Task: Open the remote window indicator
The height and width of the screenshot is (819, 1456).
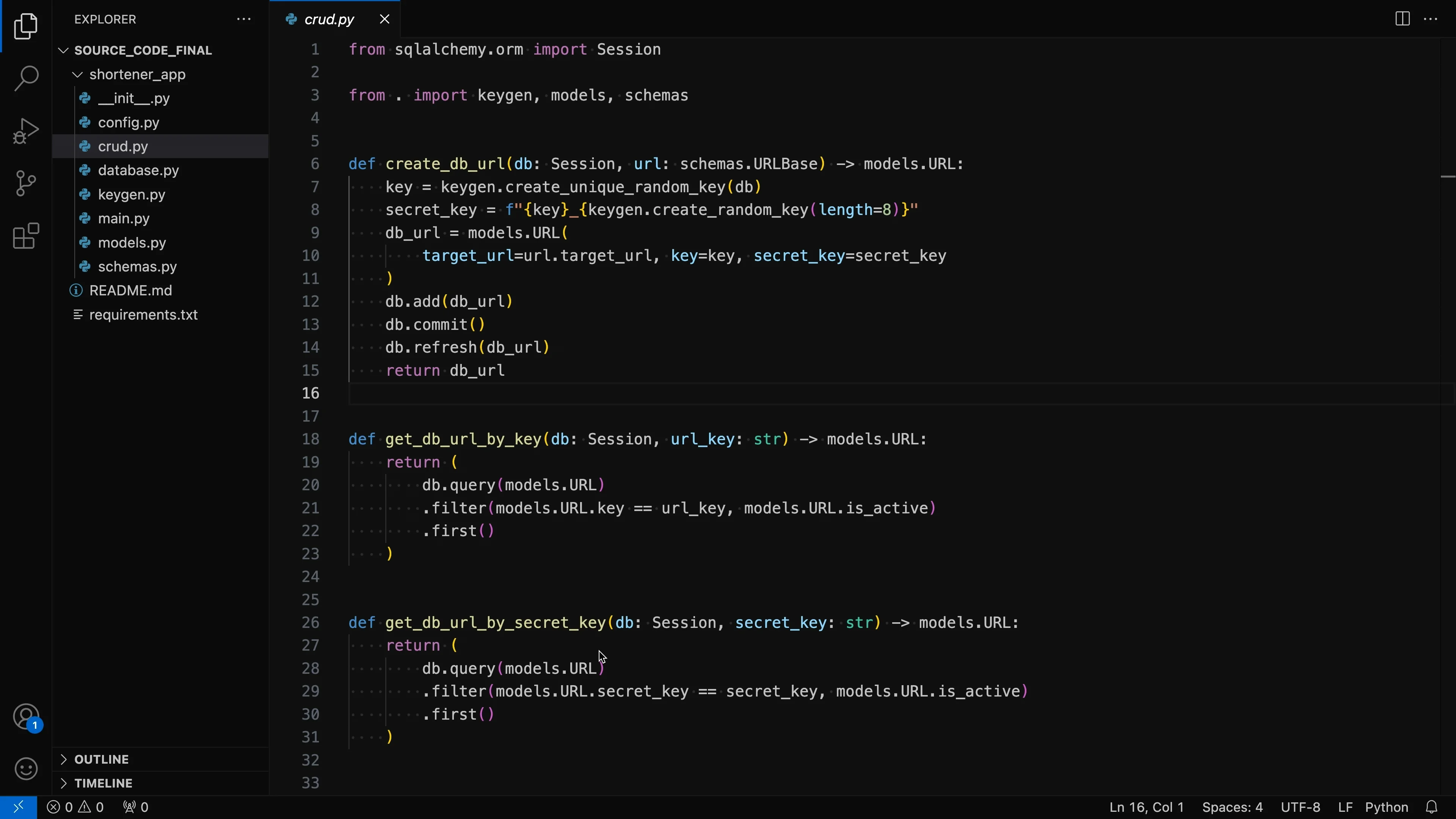Action: click(x=18, y=807)
